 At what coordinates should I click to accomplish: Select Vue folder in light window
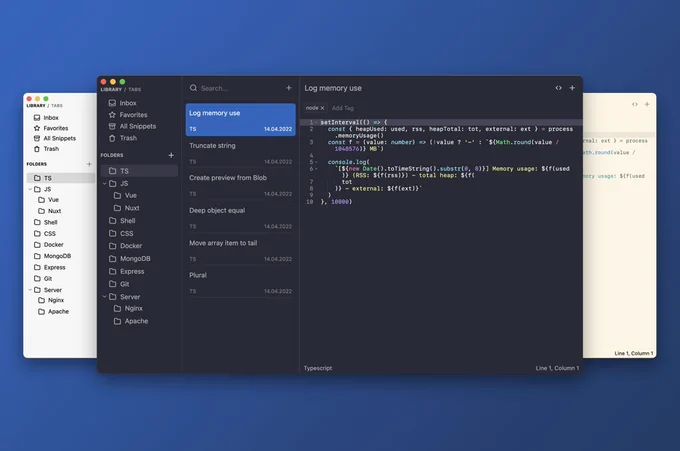pos(48,199)
